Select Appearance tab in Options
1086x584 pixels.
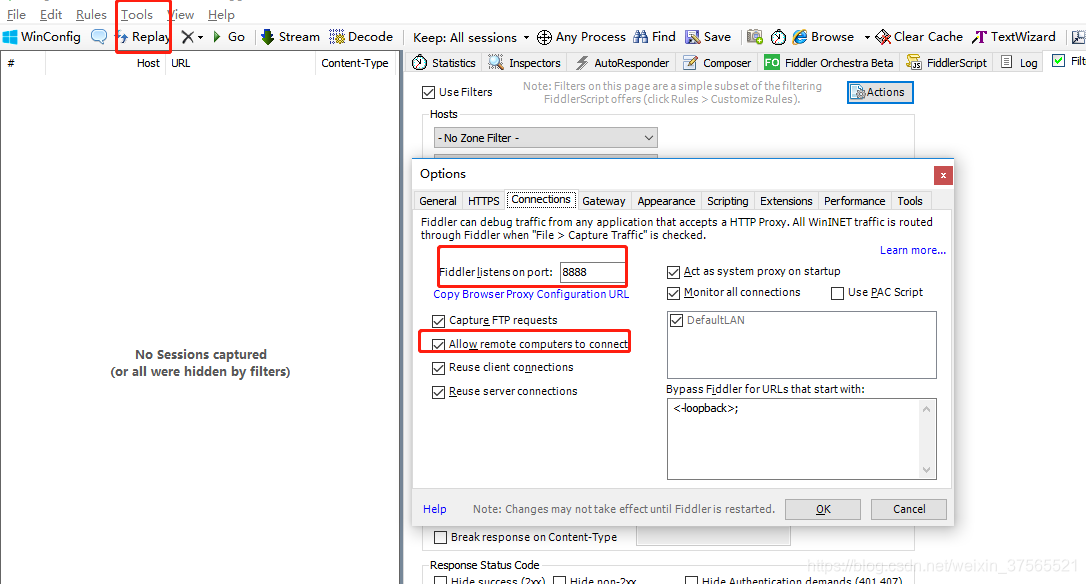pyautogui.click(x=666, y=201)
